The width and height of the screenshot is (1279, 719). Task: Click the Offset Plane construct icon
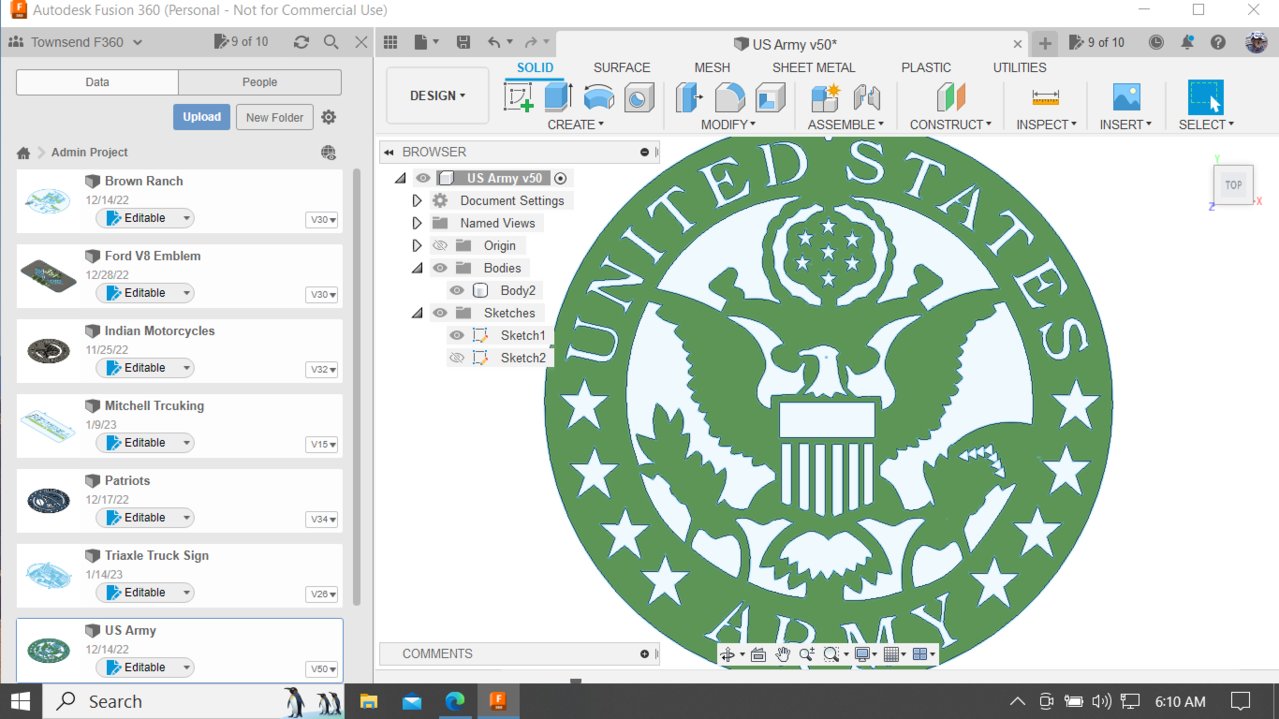(x=950, y=97)
